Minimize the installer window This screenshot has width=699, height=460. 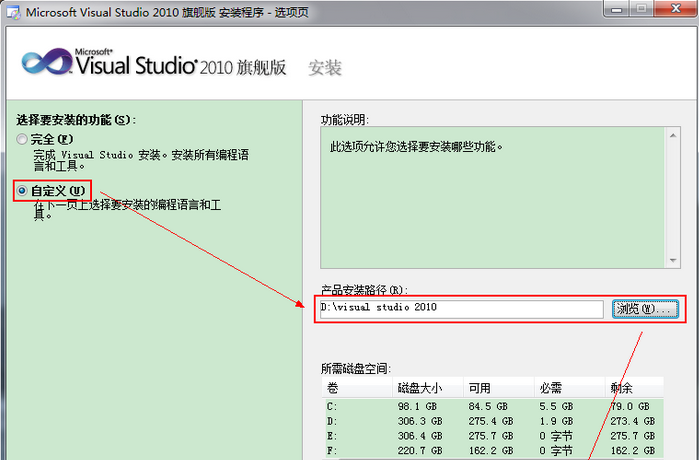617,9
